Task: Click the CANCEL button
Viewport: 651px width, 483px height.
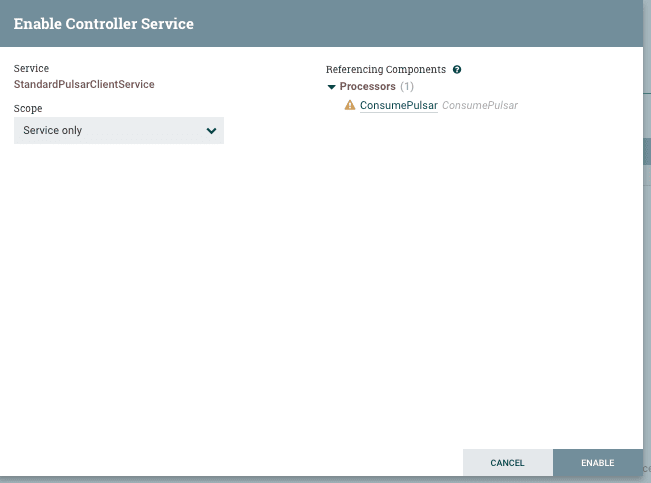Action: coord(507,463)
